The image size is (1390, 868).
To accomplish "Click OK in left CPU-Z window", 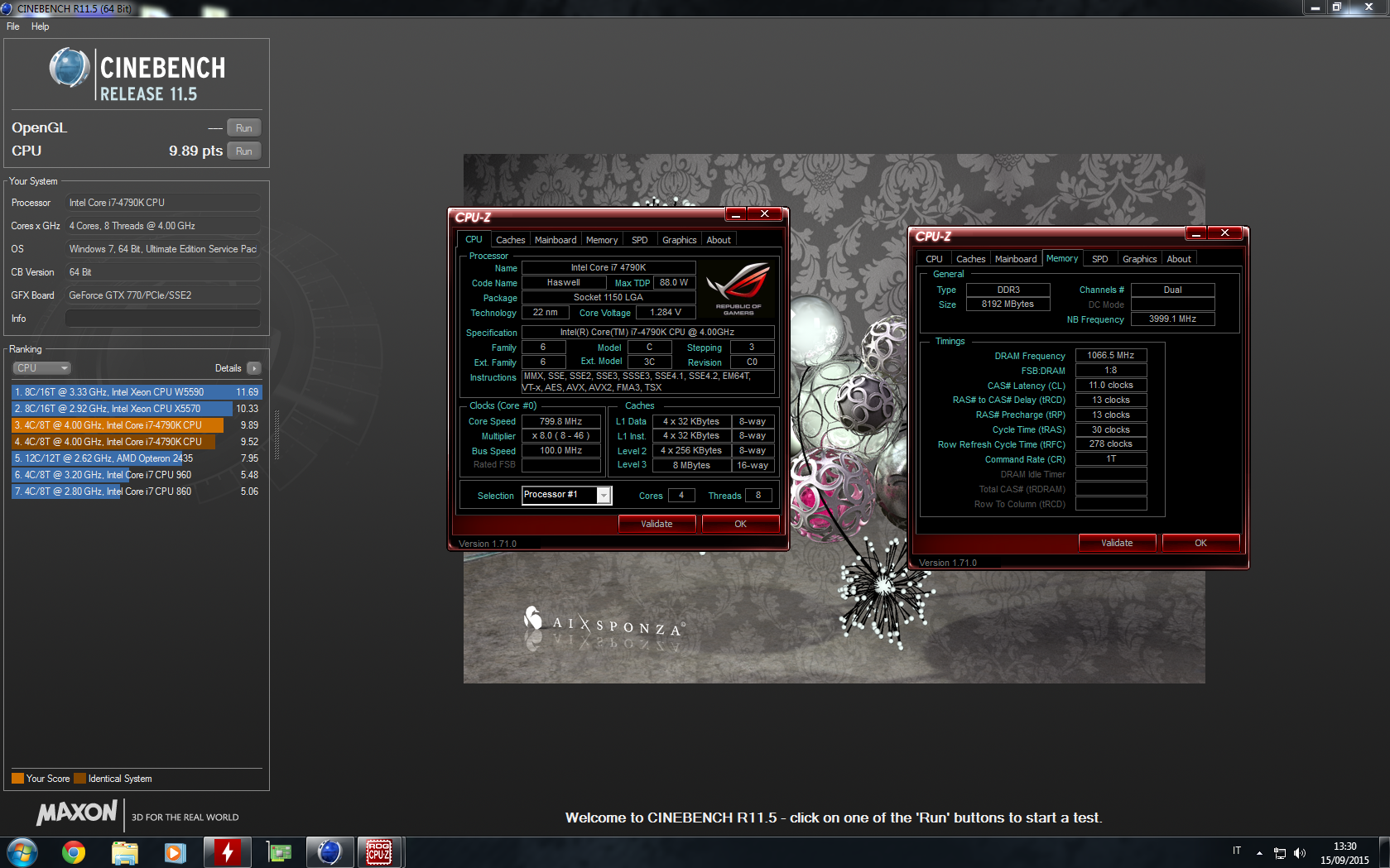I will (x=740, y=524).
